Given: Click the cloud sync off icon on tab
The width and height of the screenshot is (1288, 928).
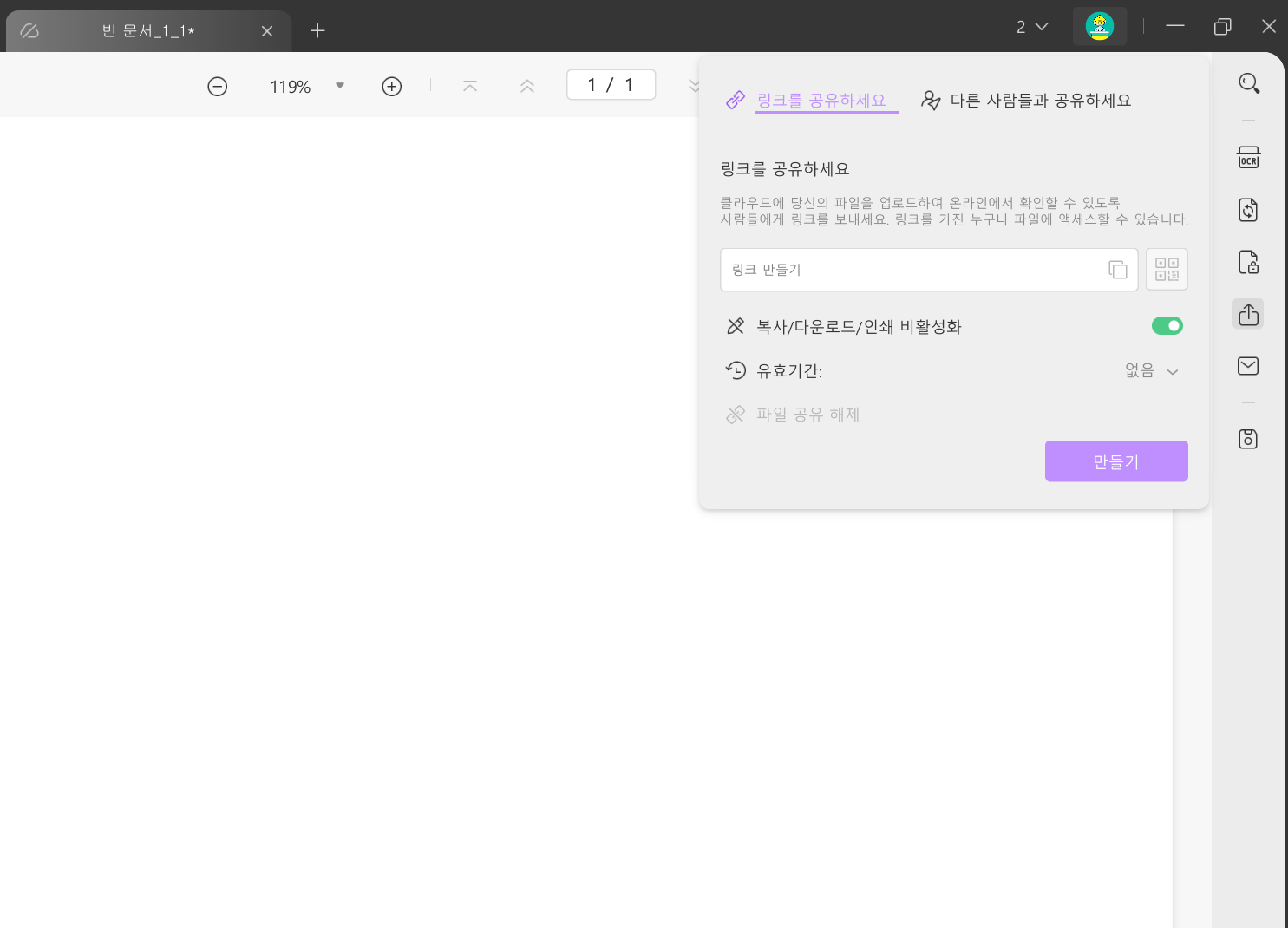Looking at the screenshot, I should tap(29, 31).
